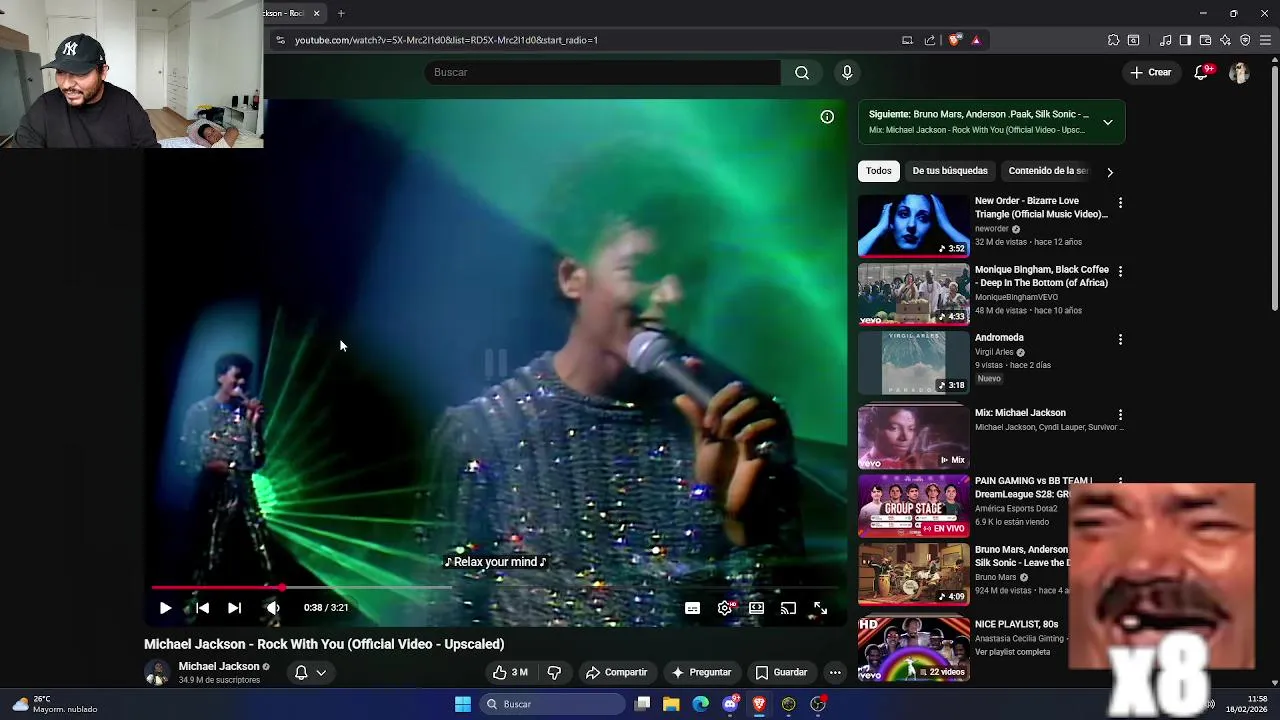
Task: Open the browser hamburger main menu
Action: 1265,40
